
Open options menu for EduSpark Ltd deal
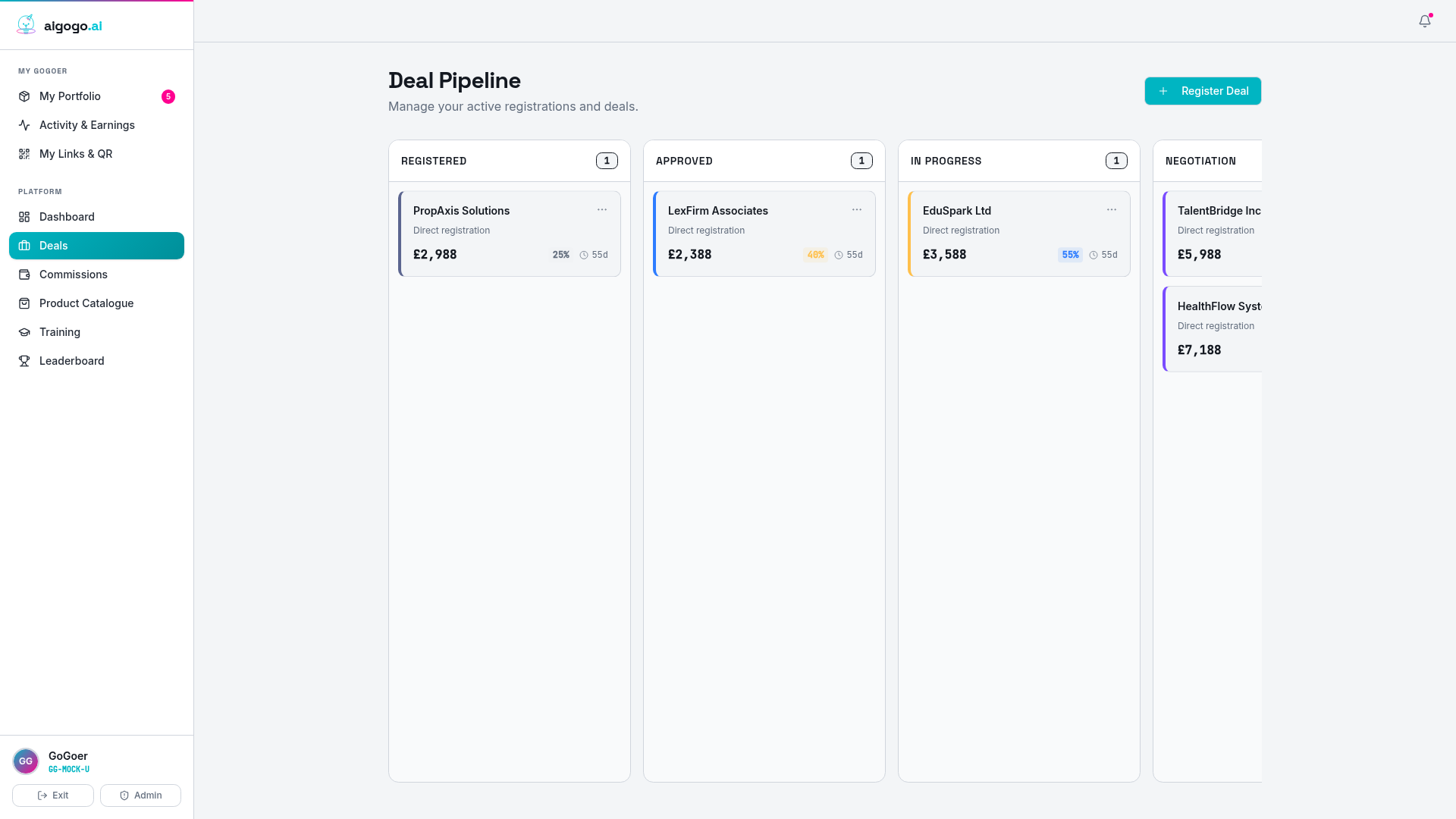1112,210
